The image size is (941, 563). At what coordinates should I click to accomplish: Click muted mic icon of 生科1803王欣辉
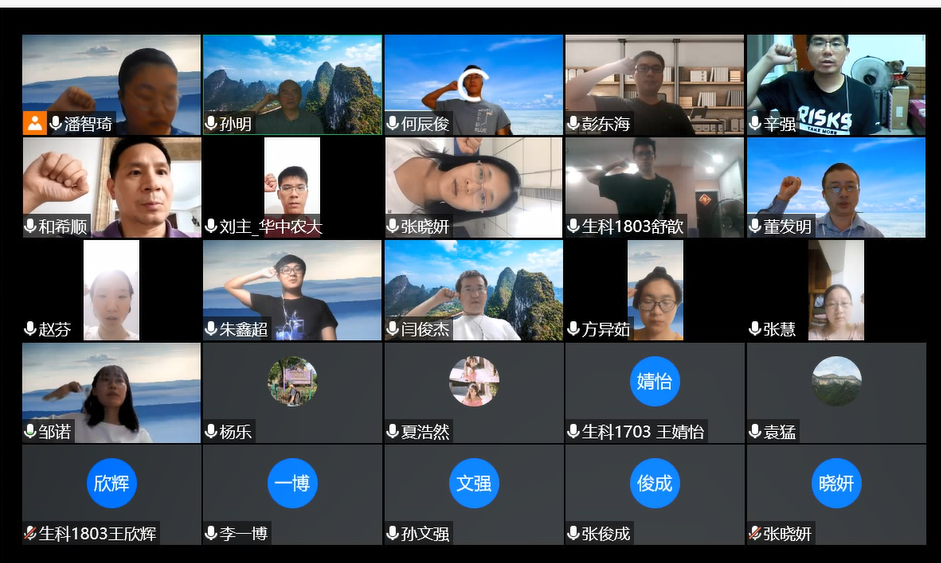(x=30, y=534)
